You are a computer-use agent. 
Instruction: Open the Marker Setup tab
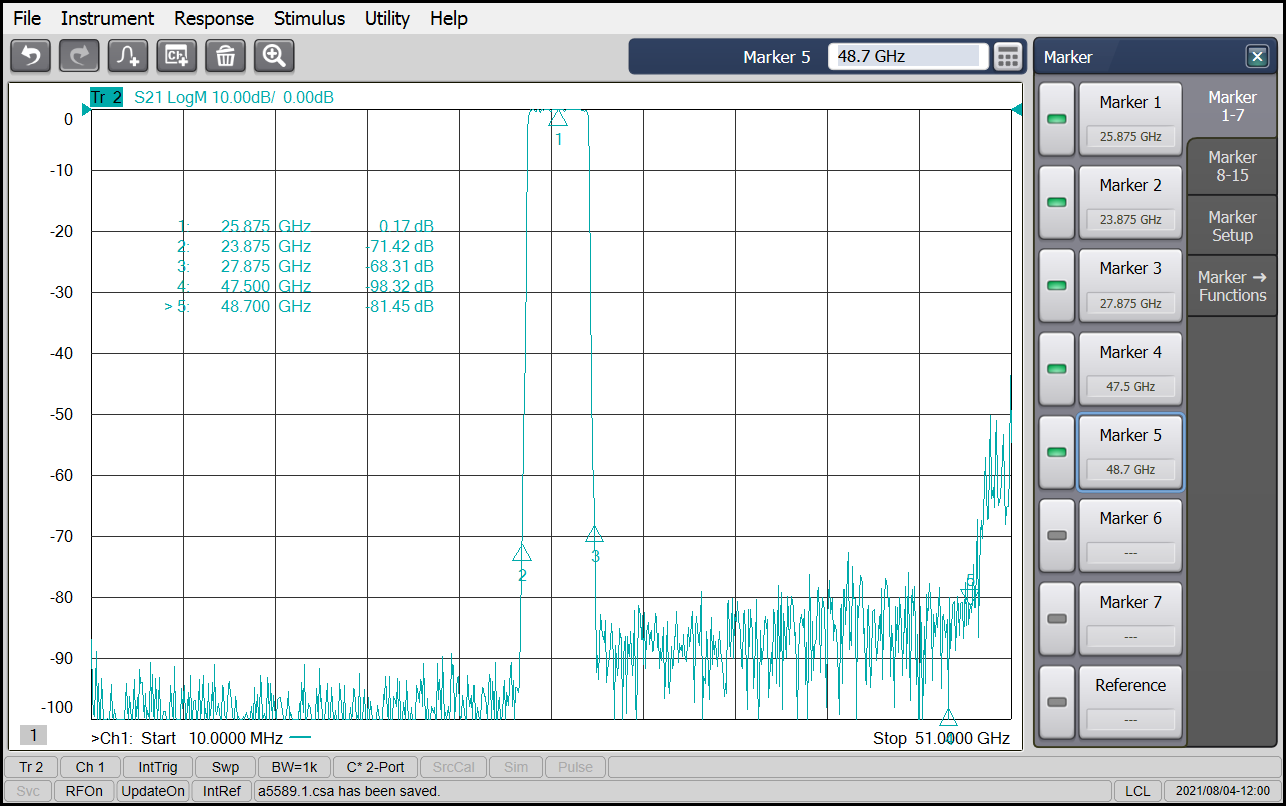click(x=1232, y=226)
